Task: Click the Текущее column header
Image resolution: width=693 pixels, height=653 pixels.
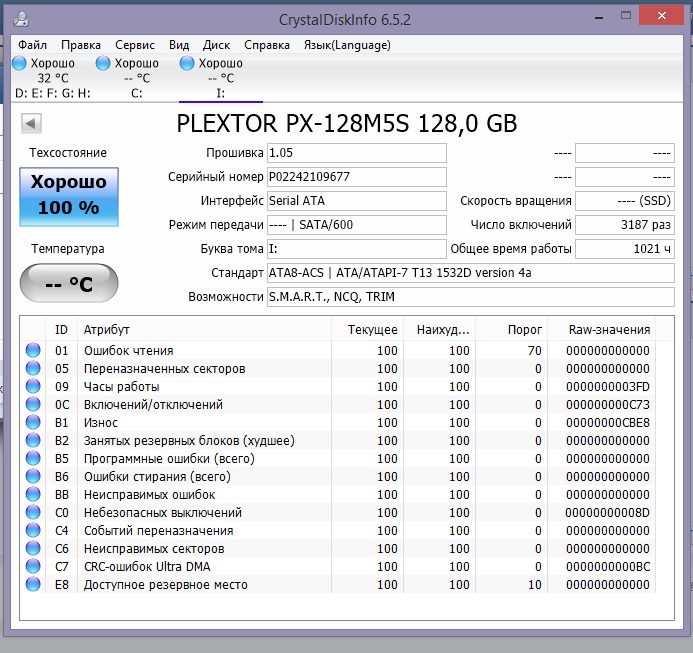Action: (368, 330)
